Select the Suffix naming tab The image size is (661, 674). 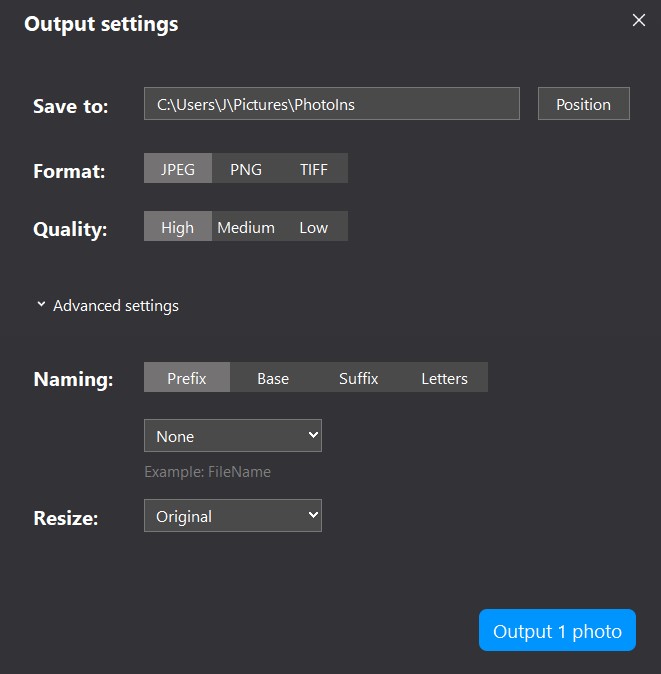(359, 377)
